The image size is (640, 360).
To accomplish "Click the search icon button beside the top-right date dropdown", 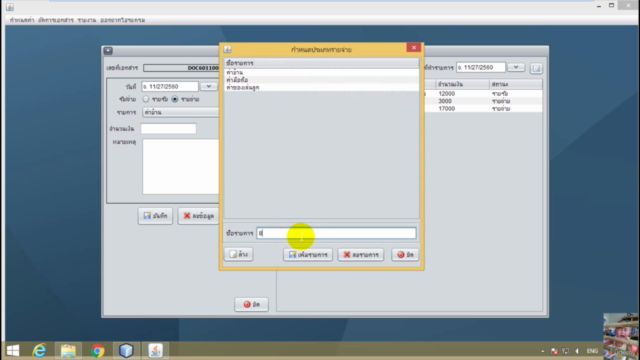I will [536, 68].
